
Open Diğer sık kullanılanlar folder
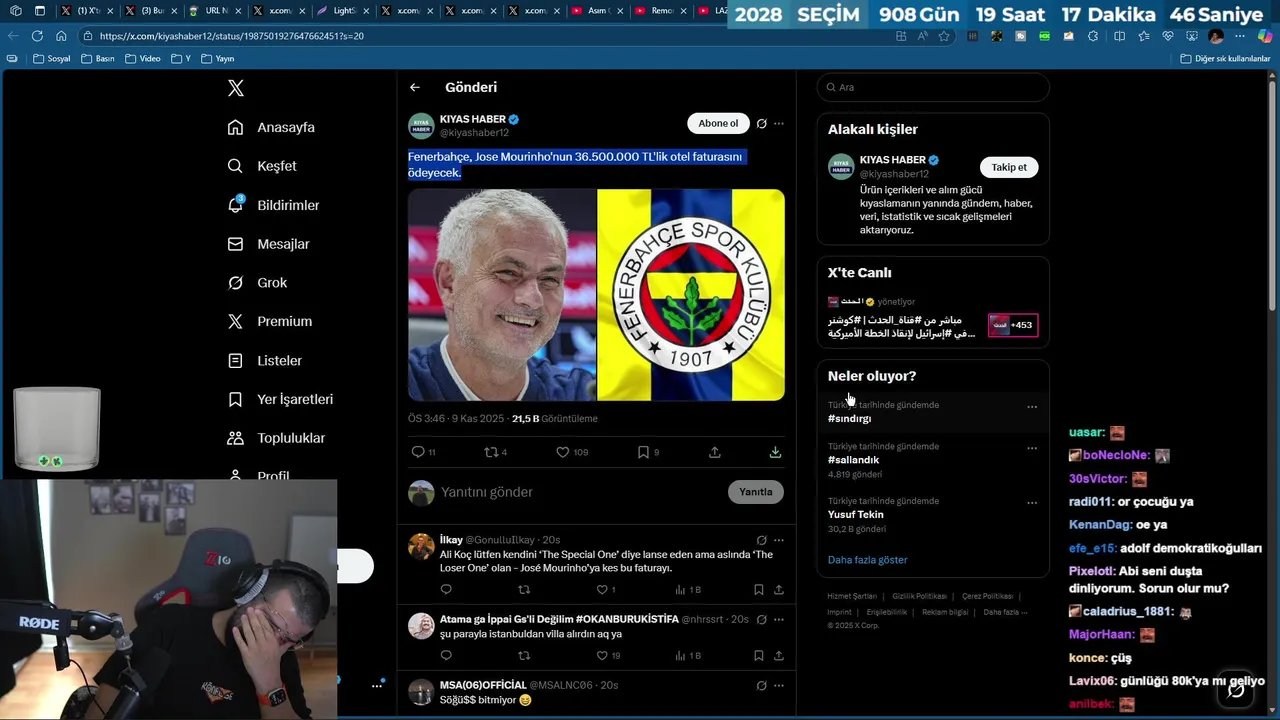click(x=1225, y=59)
